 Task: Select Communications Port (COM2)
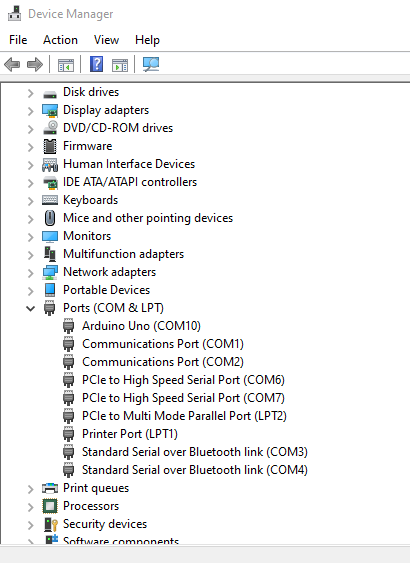click(163, 362)
